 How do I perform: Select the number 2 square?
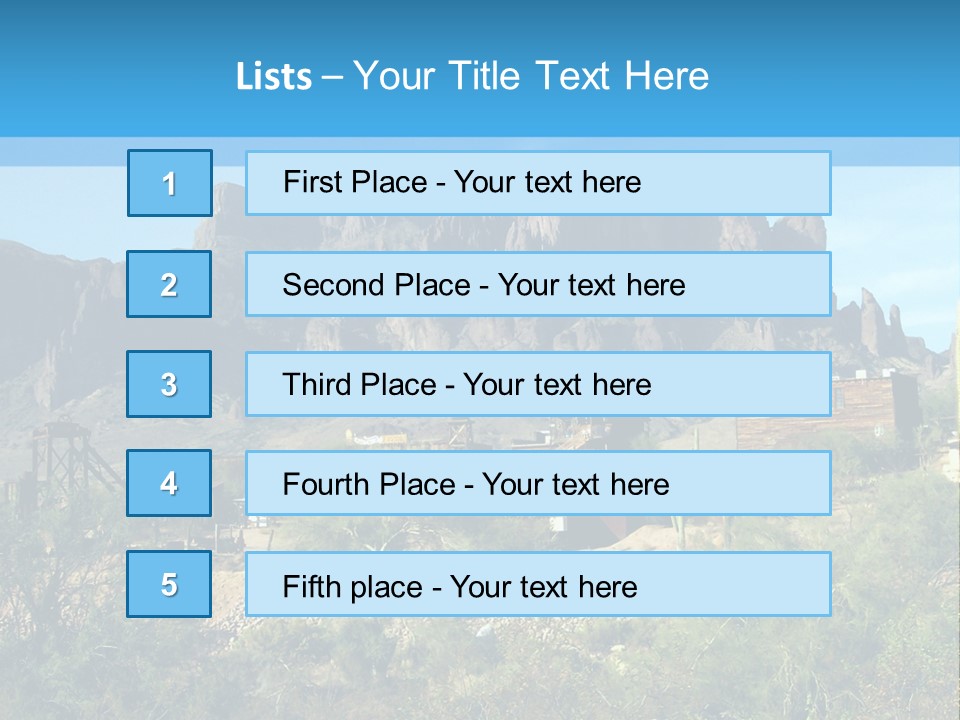[x=169, y=284]
